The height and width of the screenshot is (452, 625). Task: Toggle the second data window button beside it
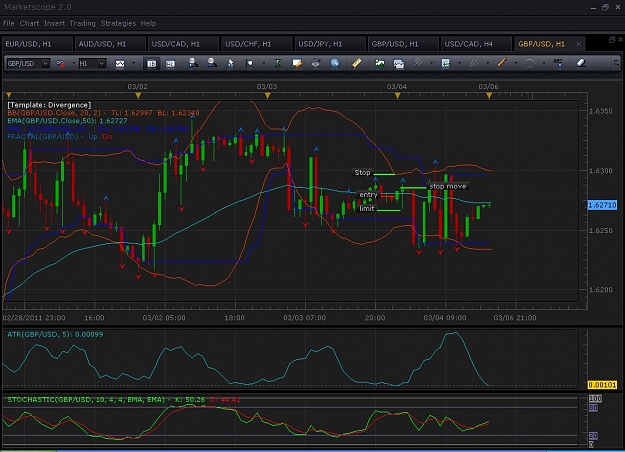click(x=170, y=63)
